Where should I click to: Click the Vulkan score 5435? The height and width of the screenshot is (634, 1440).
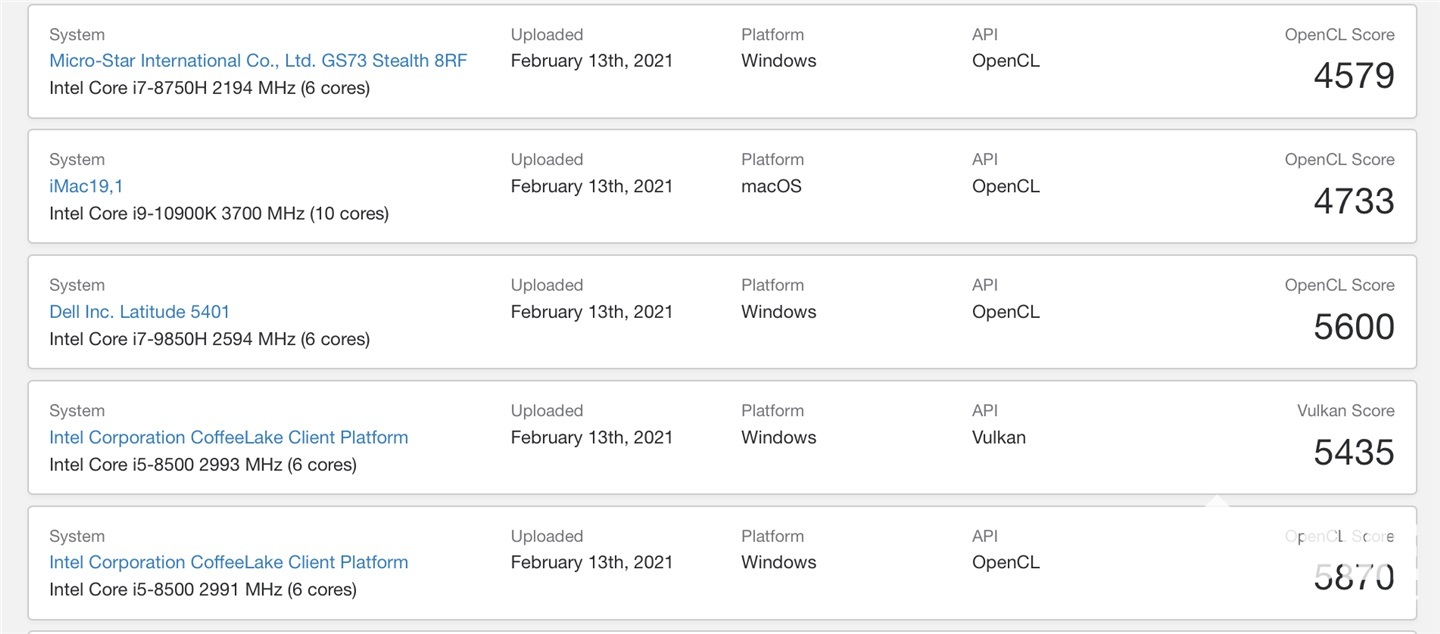point(1354,452)
